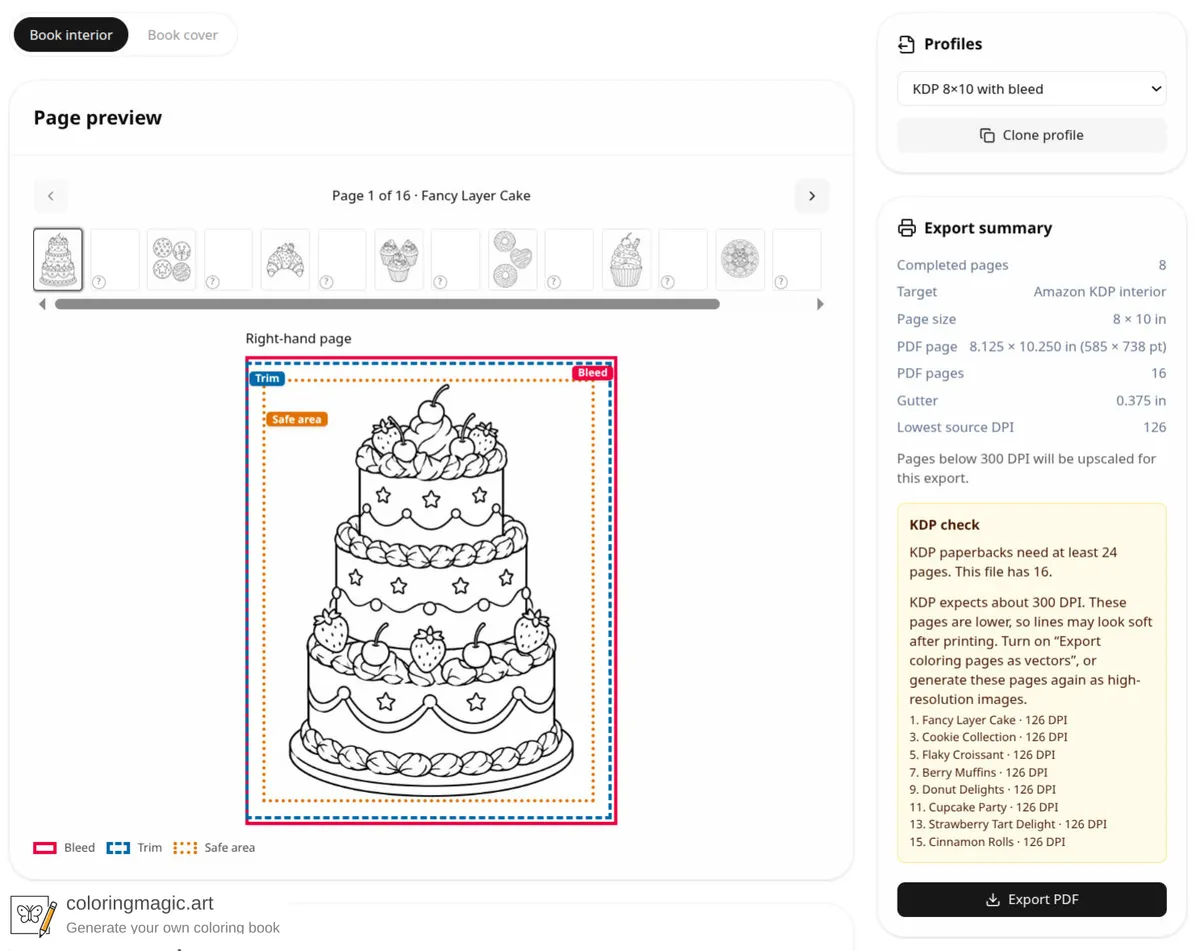The width and height of the screenshot is (1200, 951).
Task: Click the Clone profile button
Action: coord(1032,135)
